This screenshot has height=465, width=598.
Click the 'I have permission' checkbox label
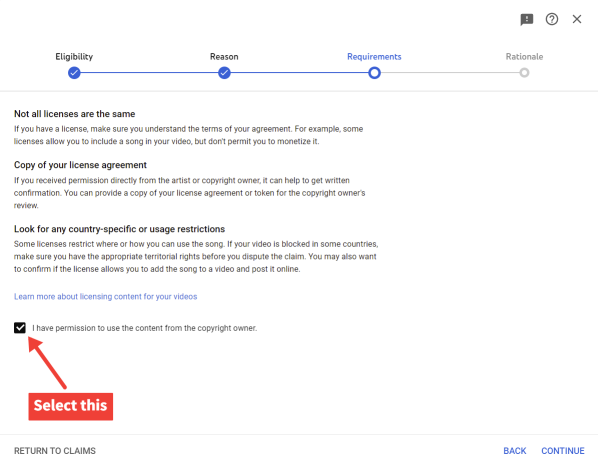[x=145, y=328]
